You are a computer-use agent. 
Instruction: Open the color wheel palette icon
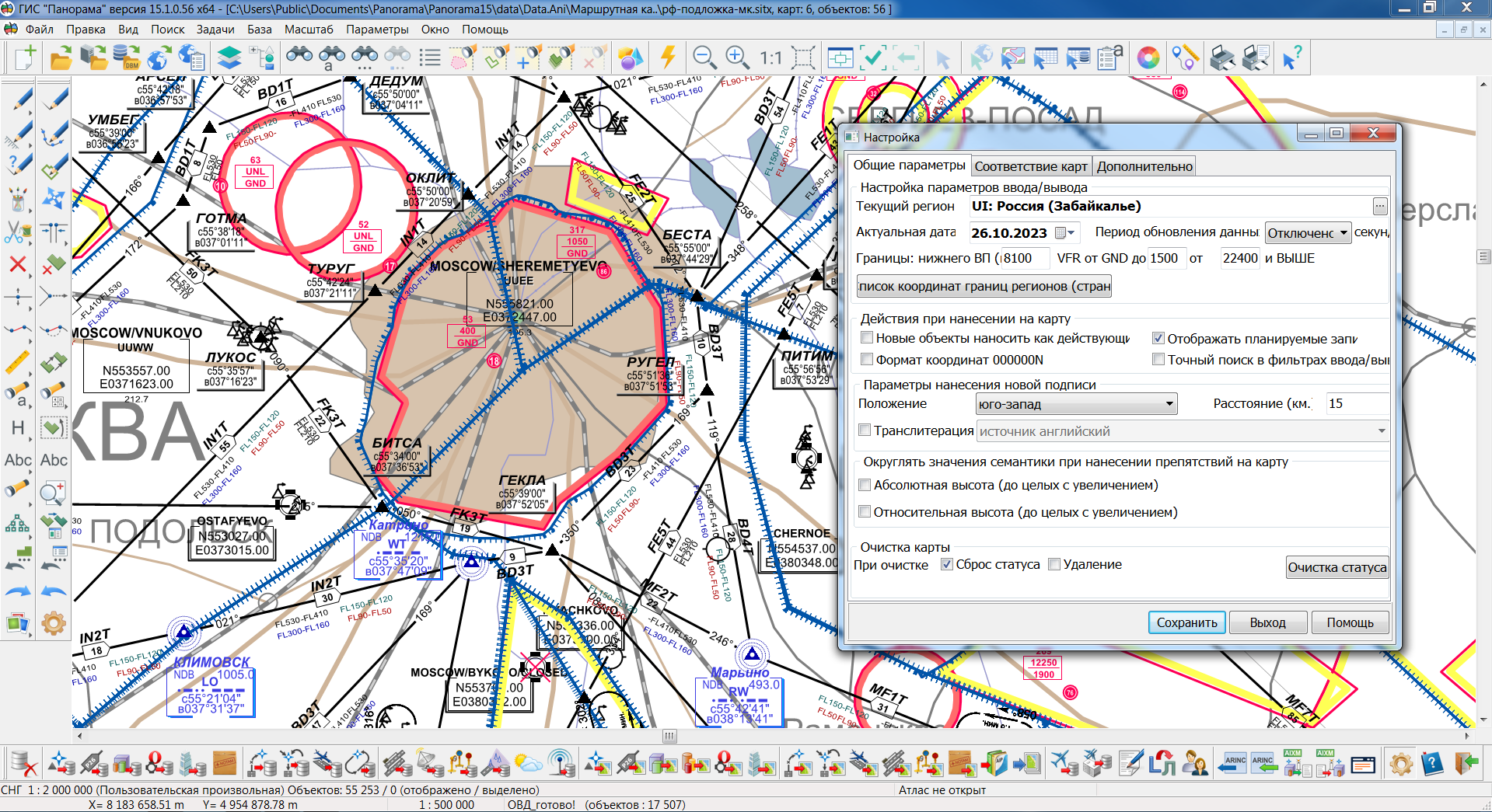[1148, 58]
